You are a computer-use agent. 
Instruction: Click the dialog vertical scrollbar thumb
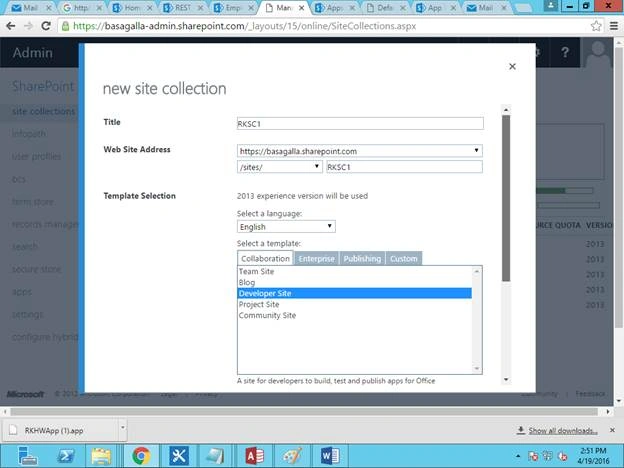click(x=506, y=199)
